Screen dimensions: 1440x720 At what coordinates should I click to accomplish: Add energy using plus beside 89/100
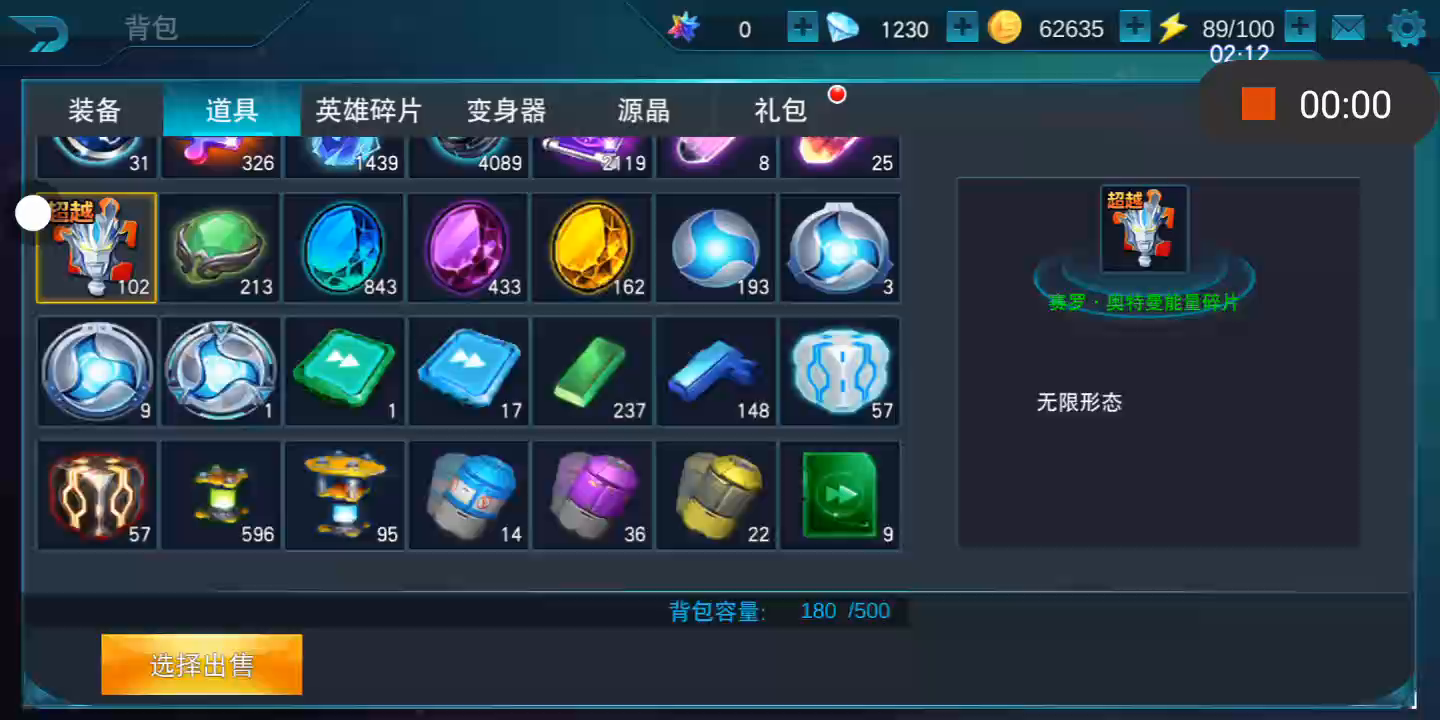(x=1300, y=27)
